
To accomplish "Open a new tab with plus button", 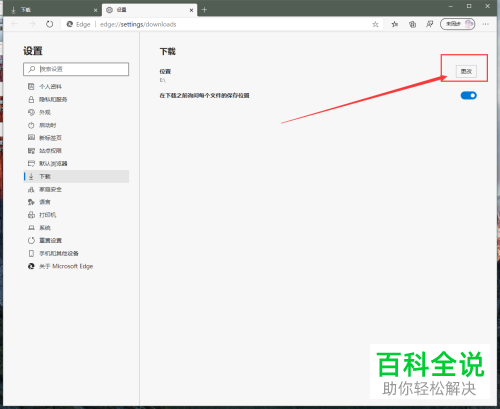I will (x=204, y=10).
